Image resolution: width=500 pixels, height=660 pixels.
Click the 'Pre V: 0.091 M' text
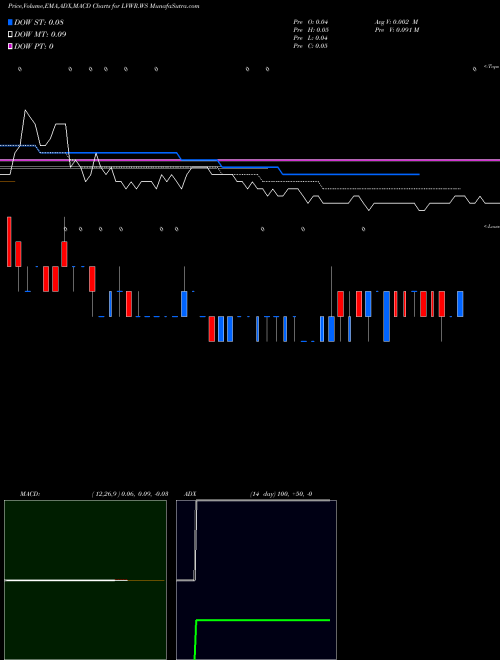click(x=397, y=30)
